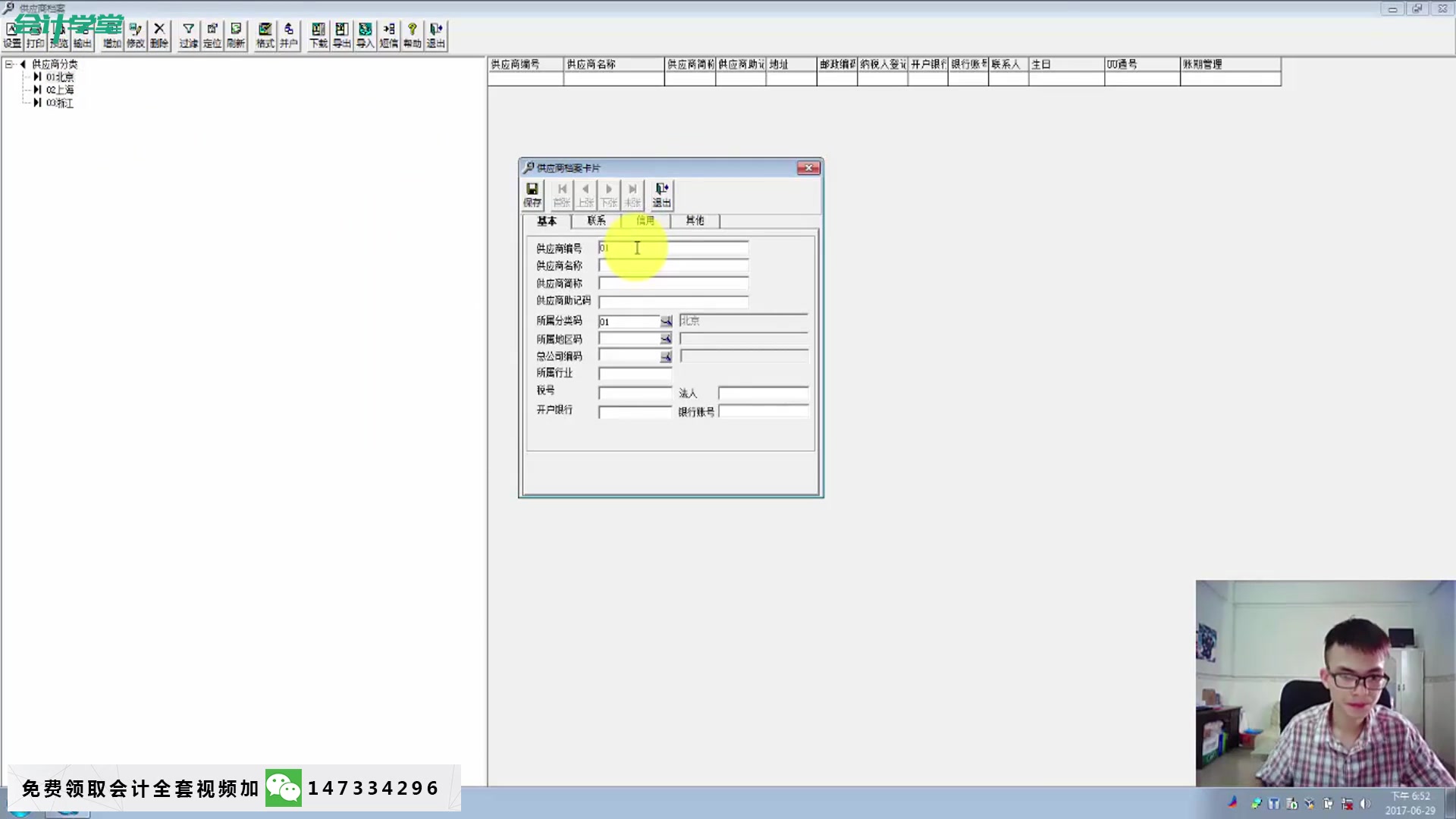Click the 导出 export toolbar icon
The image size is (1456, 819).
click(342, 35)
